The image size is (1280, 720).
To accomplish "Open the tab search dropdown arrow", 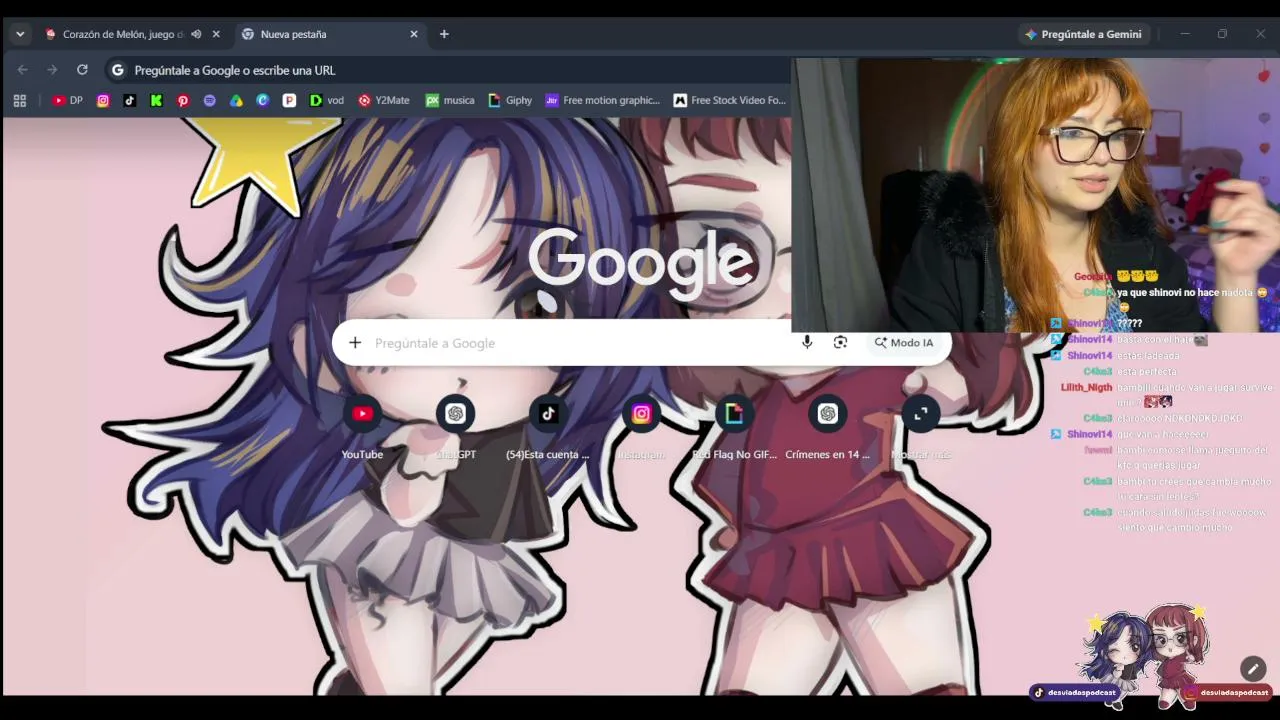I will pos(20,34).
